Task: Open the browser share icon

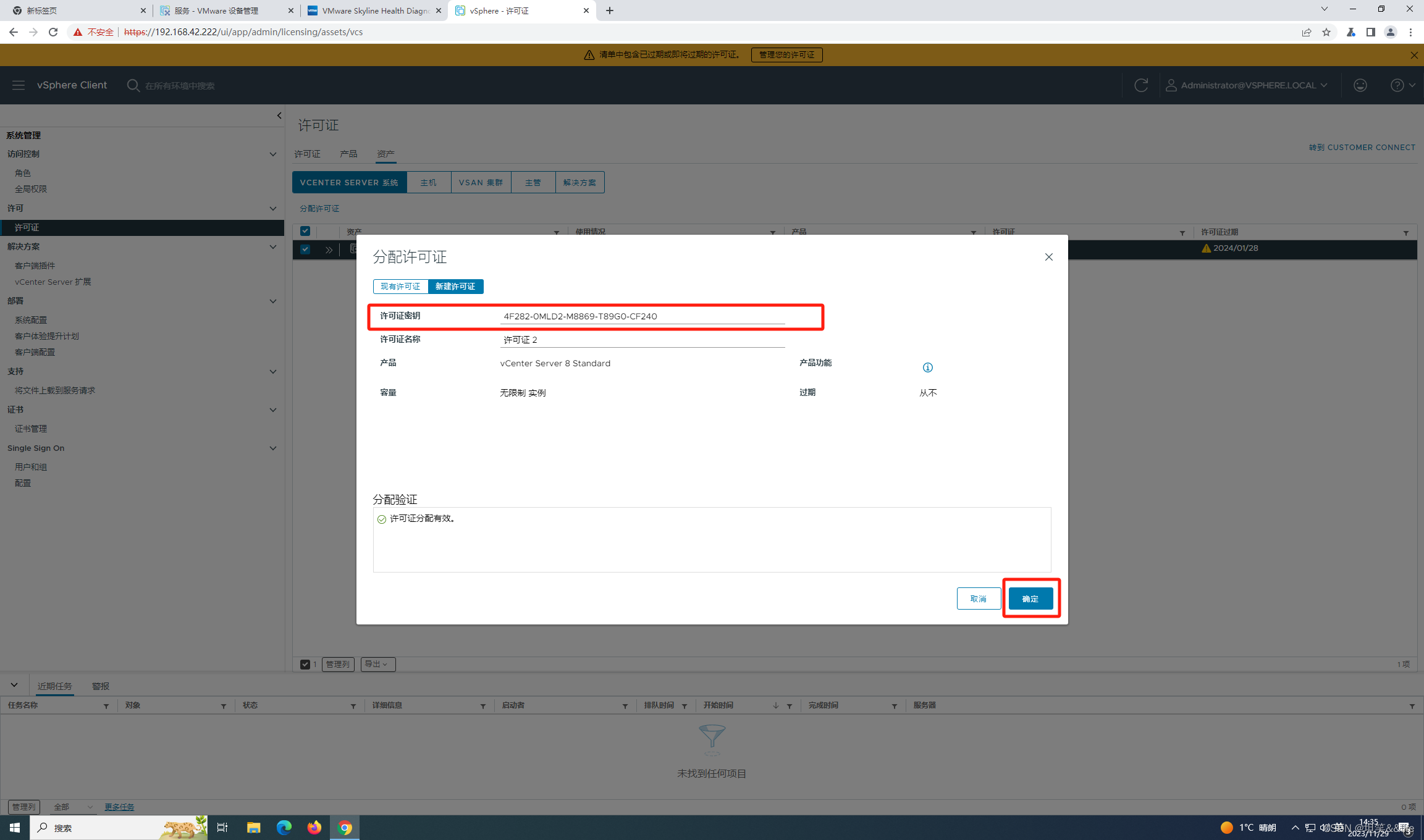Action: point(1307,32)
